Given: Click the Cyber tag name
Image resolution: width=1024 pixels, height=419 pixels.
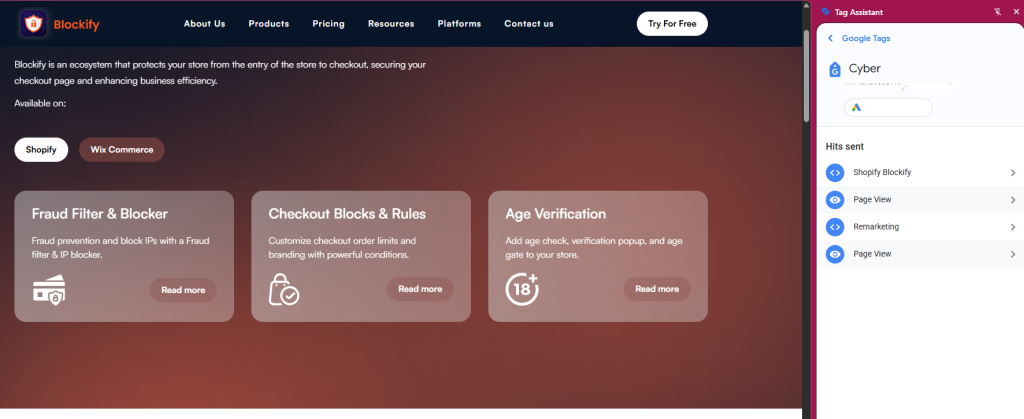Looking at the screenshot, I should [865, 69].
